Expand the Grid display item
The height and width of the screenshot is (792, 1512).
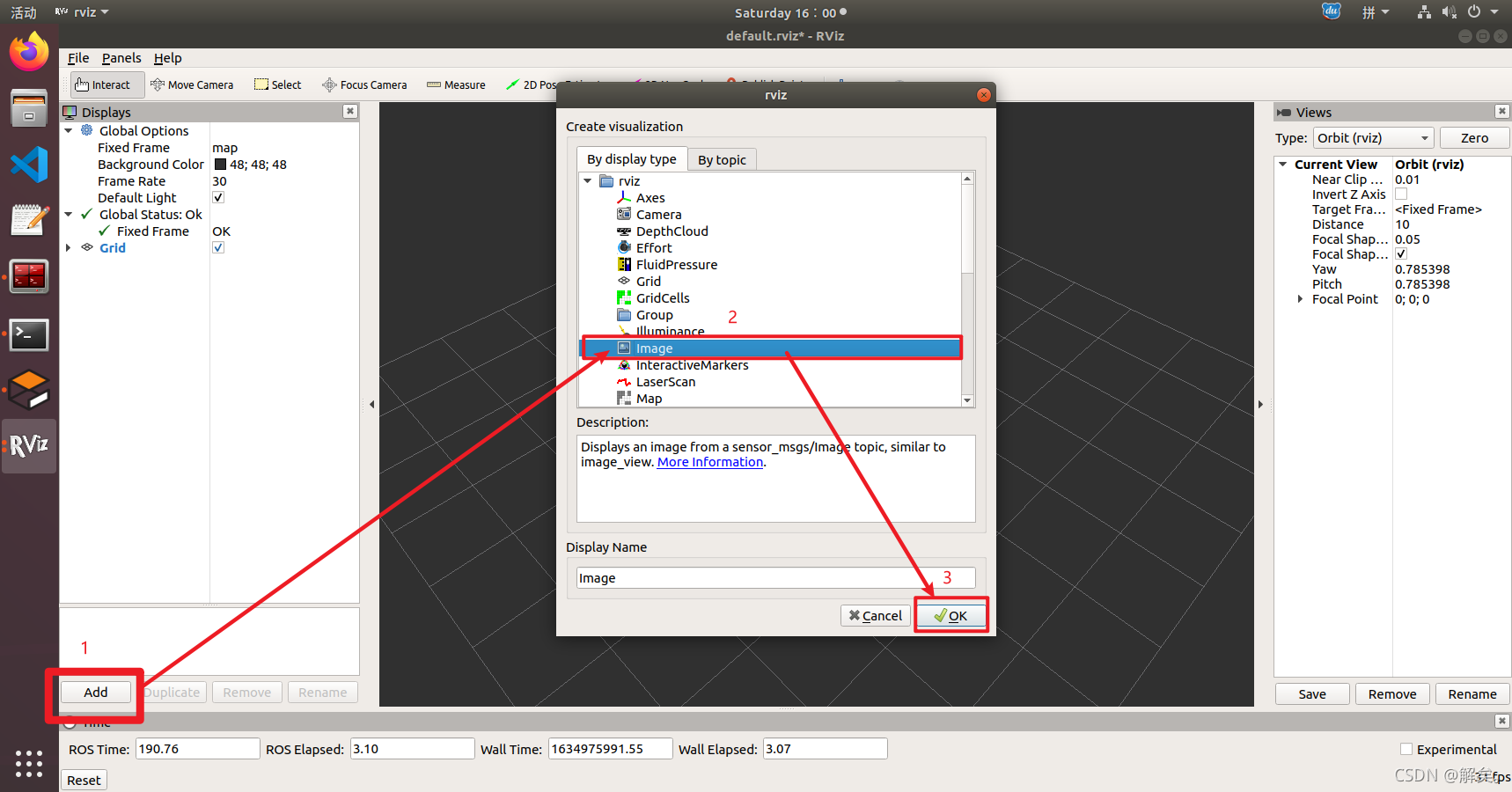coord(69,248)
